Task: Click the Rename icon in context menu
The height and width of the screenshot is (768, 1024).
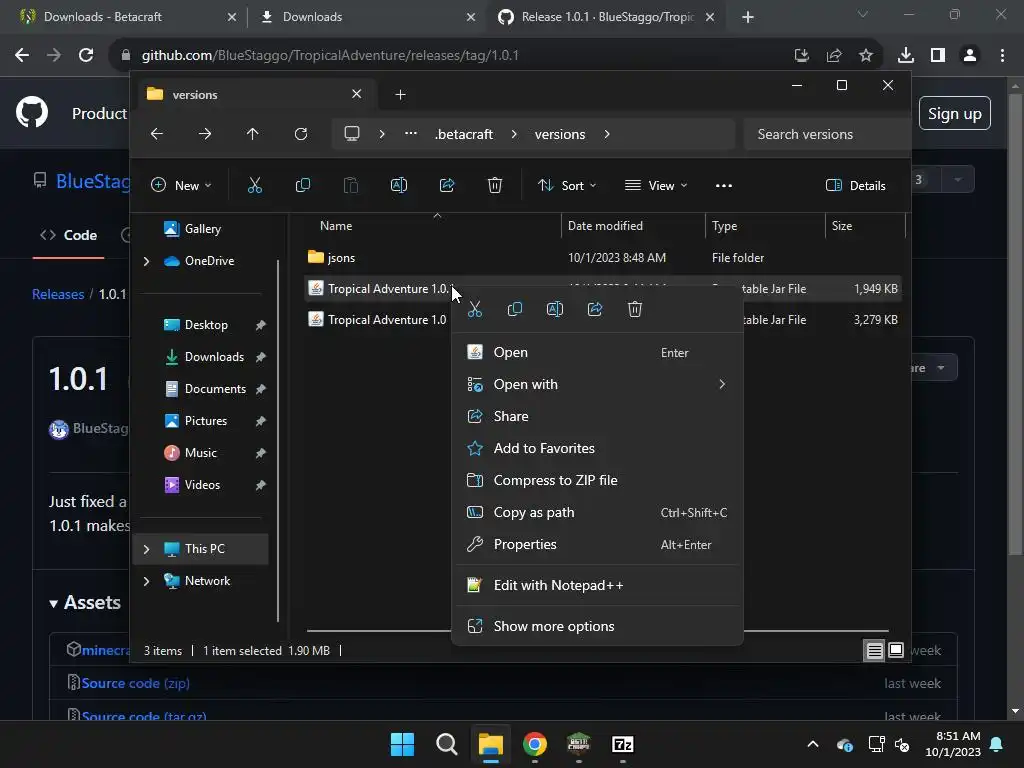Action: click(554, 309)
